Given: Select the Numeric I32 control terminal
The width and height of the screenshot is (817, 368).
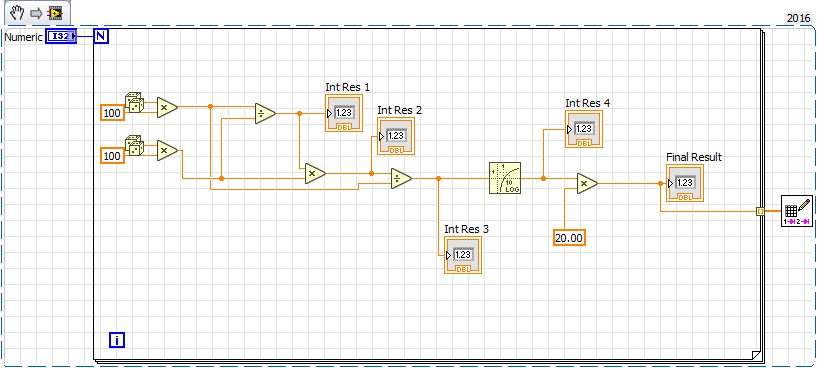Looking at the screenshot, I should point(61,36).
